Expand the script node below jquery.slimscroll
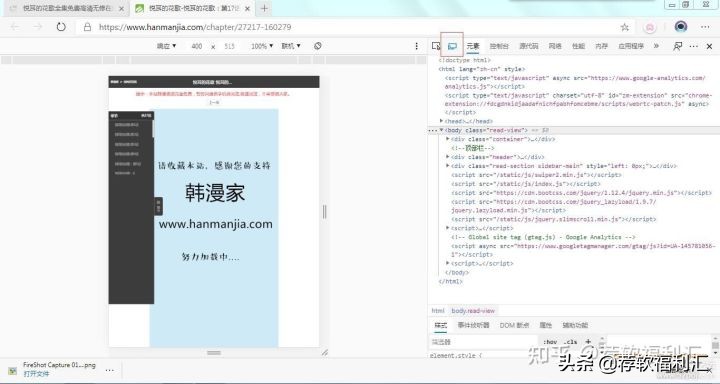The width and height of the screenshot is (720, 384). click(448, 228)
